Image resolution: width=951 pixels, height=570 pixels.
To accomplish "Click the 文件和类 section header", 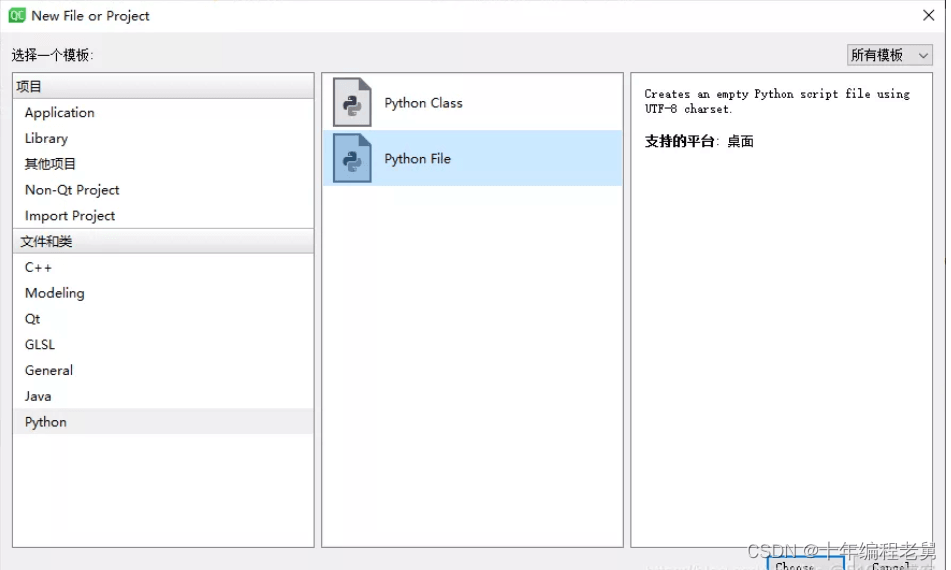I will coord(163,241).
